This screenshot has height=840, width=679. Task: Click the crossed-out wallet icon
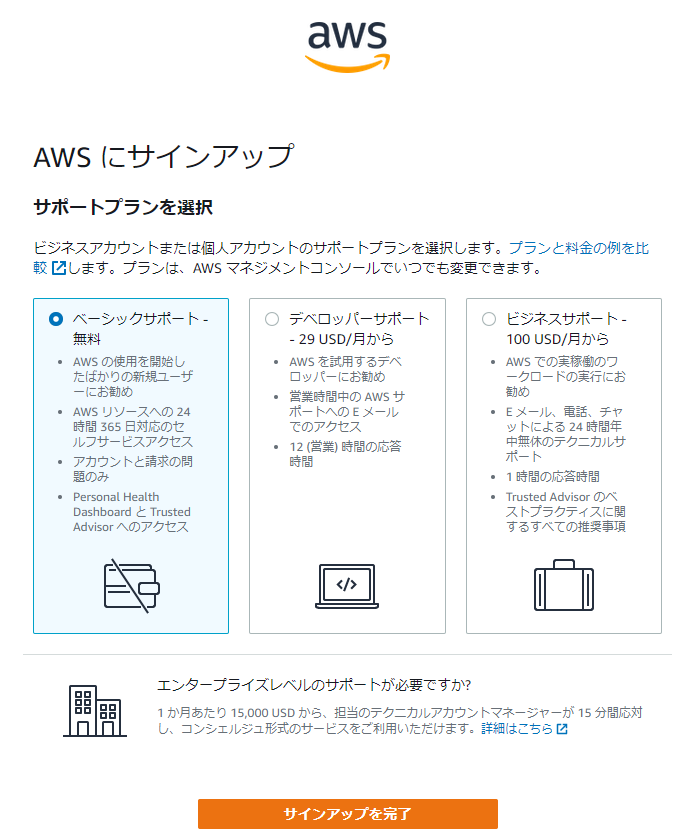[131, 586]
